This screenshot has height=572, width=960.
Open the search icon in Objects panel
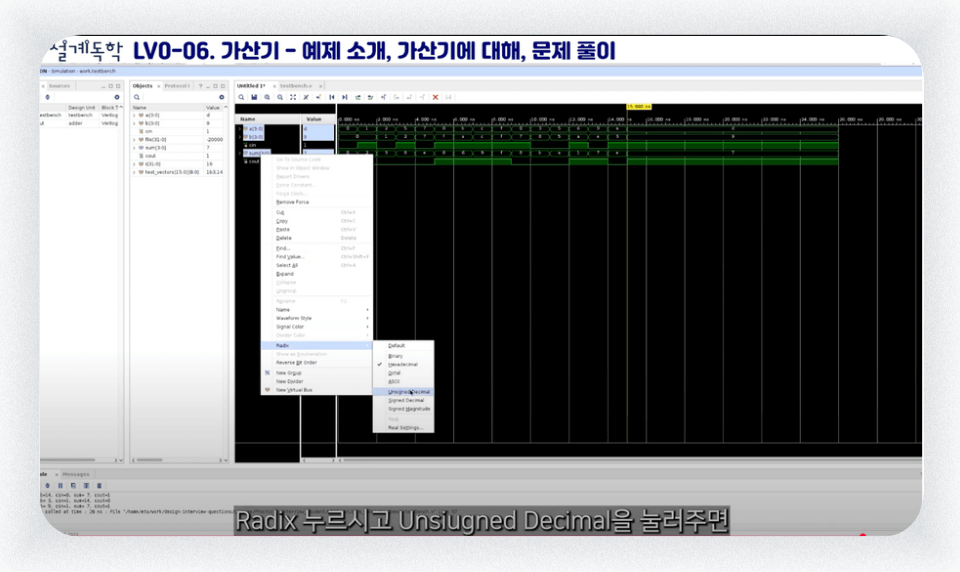pyautogui.click(x=137, y=97)
